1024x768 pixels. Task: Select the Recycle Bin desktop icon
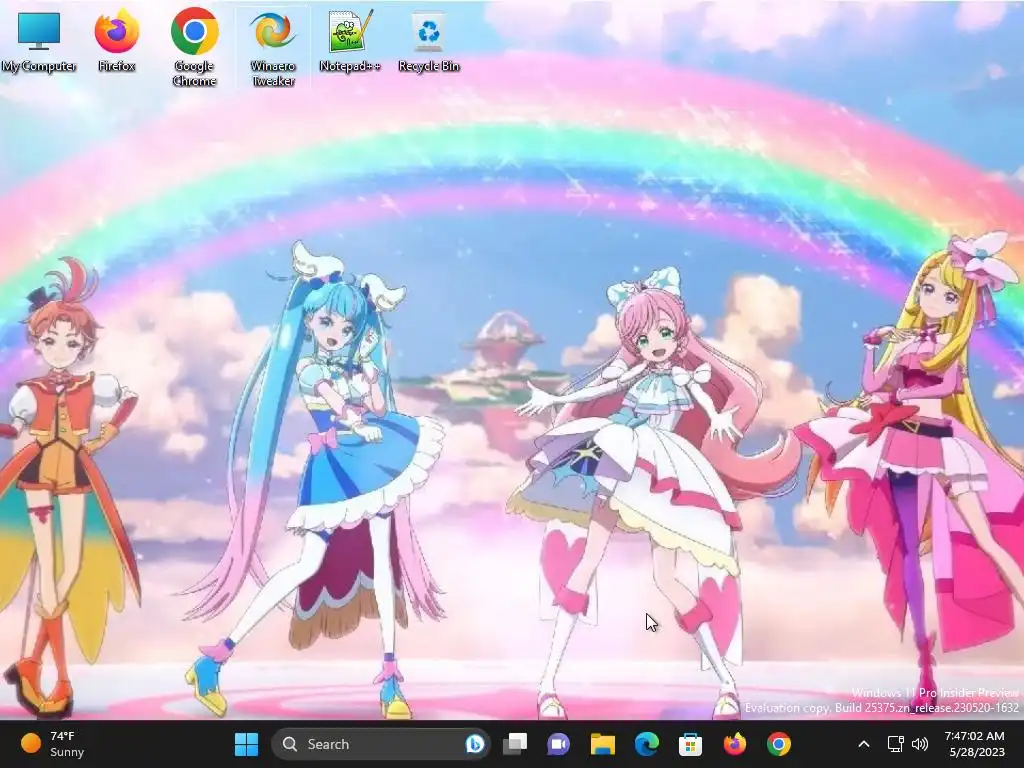(x=429, y=40)
